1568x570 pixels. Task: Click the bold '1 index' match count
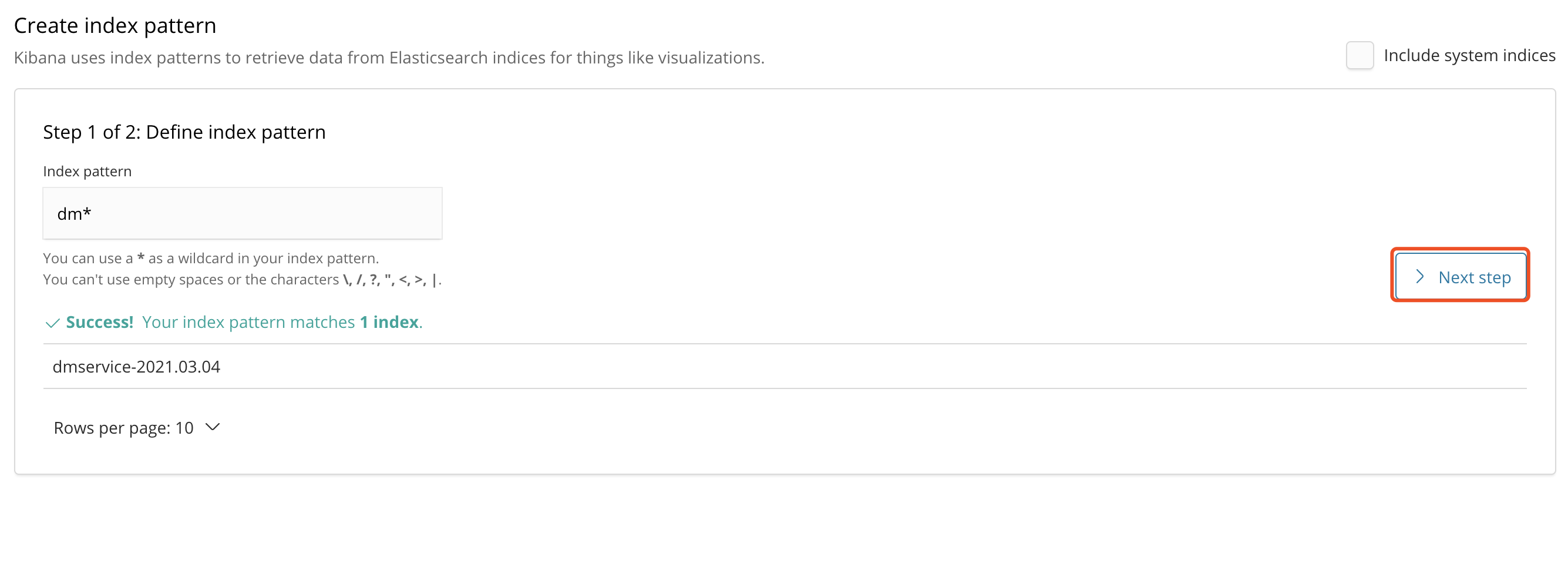(389, 322)
